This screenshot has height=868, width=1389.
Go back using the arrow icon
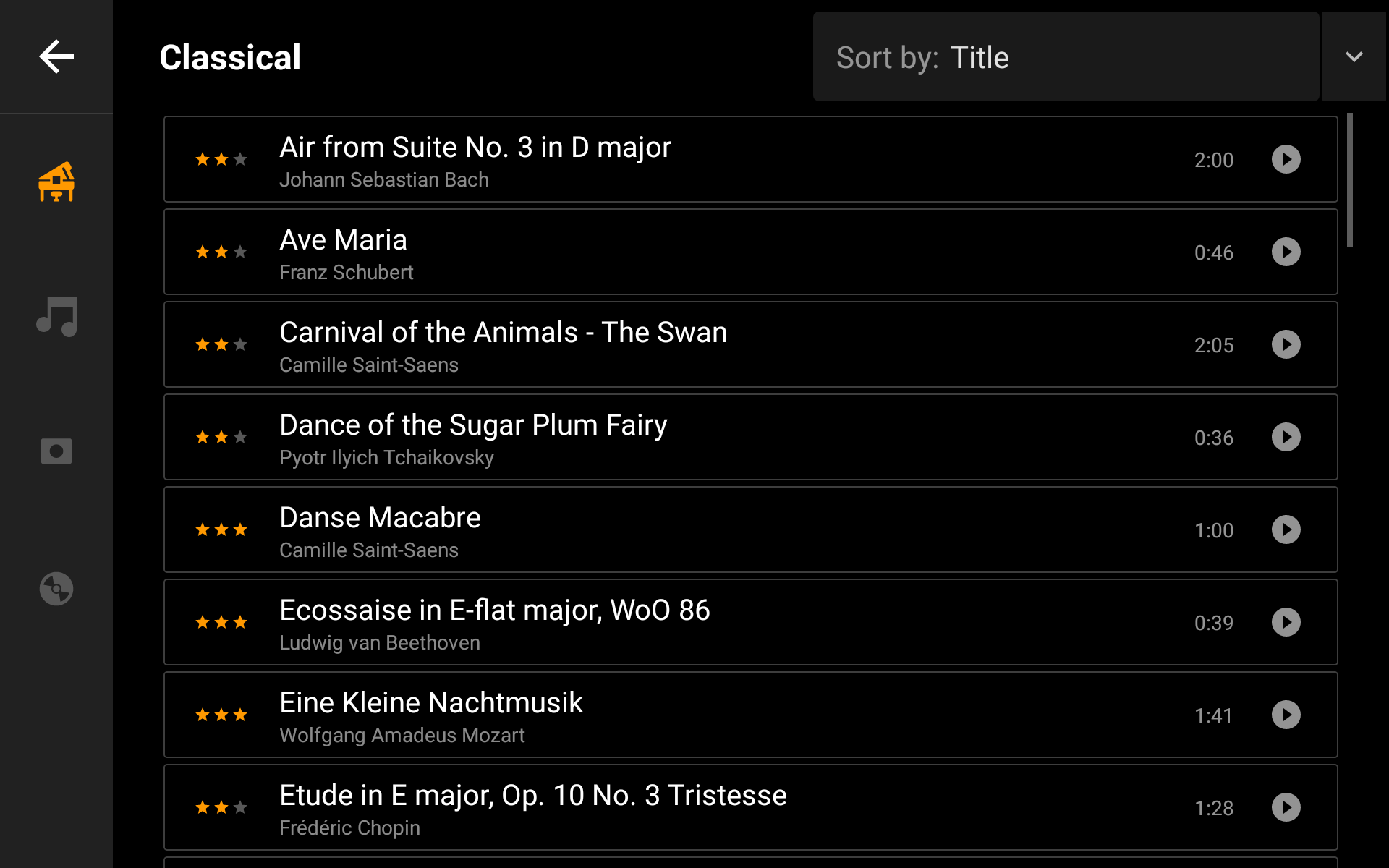pos(56,56)
